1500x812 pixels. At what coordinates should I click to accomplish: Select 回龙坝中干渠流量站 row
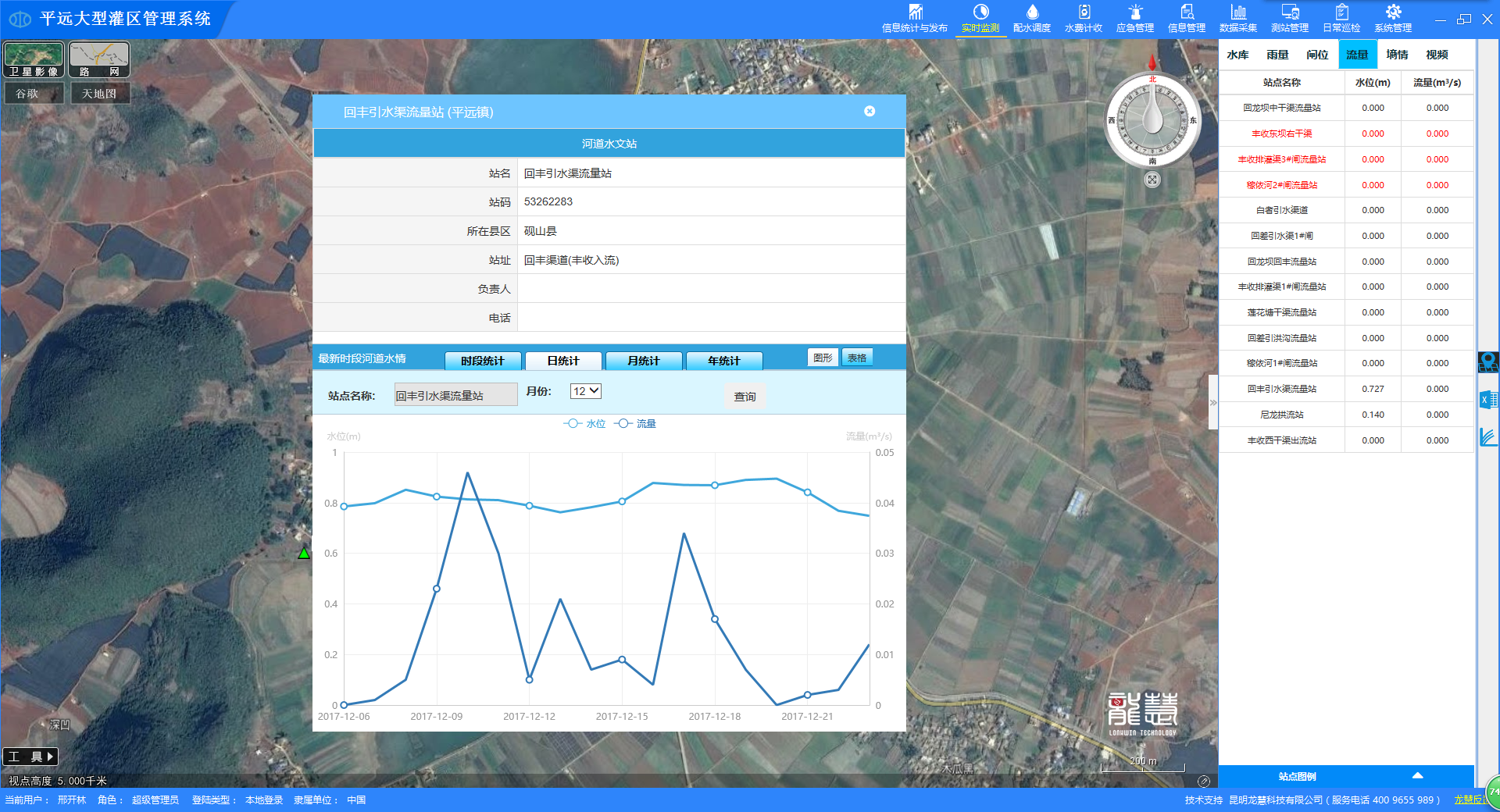coord(1346,108)
